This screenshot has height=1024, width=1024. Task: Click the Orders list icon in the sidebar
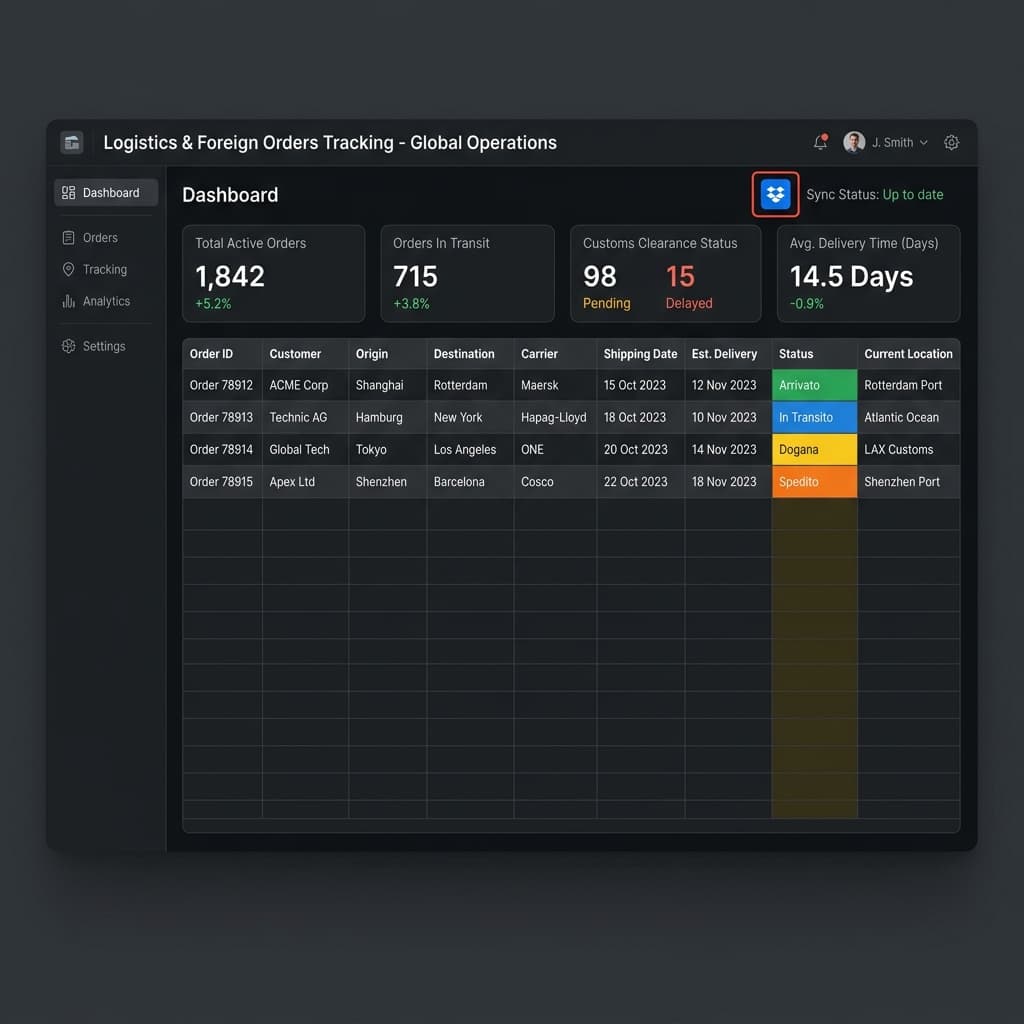pos(69,238)
